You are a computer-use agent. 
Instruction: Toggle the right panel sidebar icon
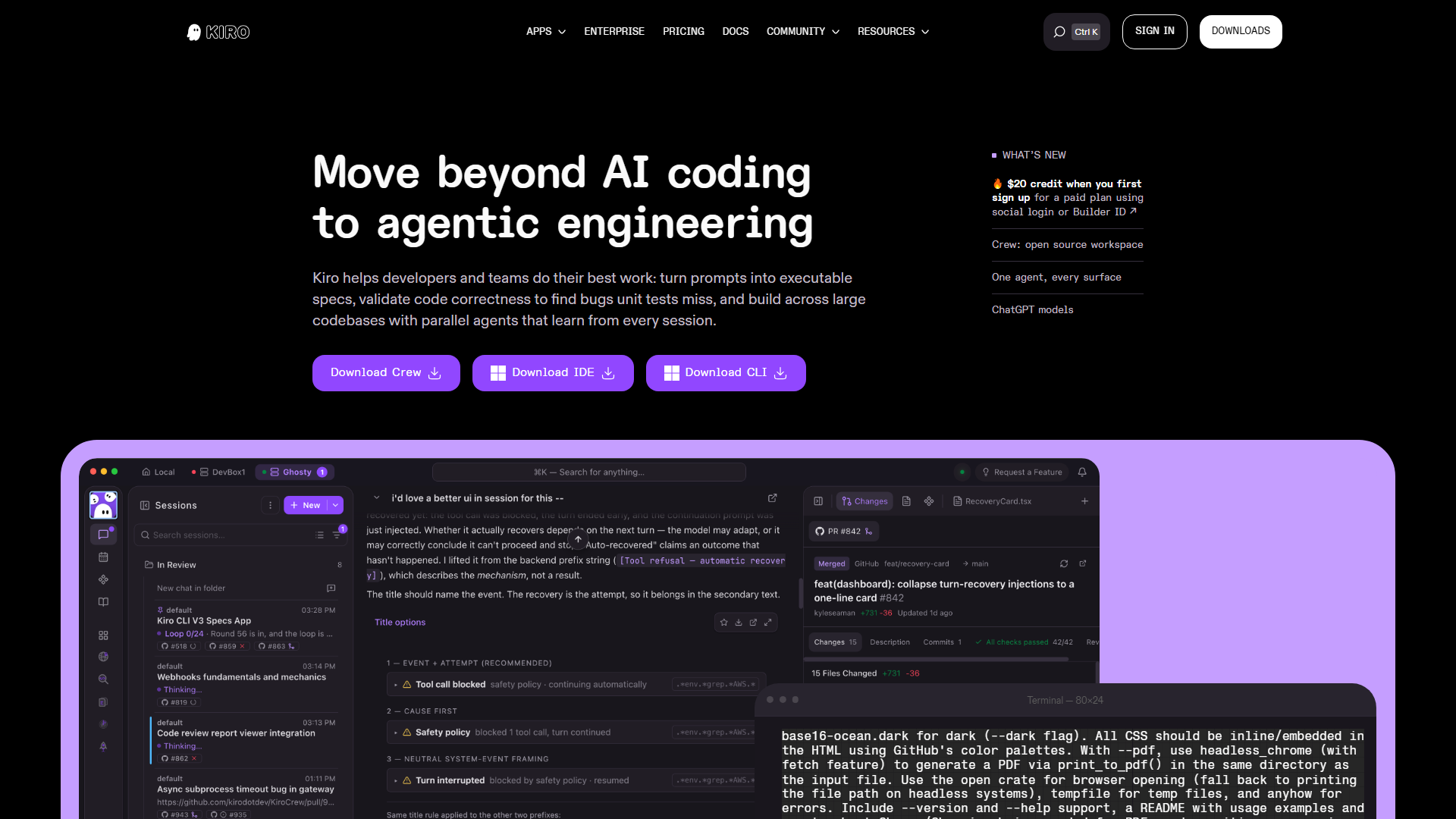(818, 501)
